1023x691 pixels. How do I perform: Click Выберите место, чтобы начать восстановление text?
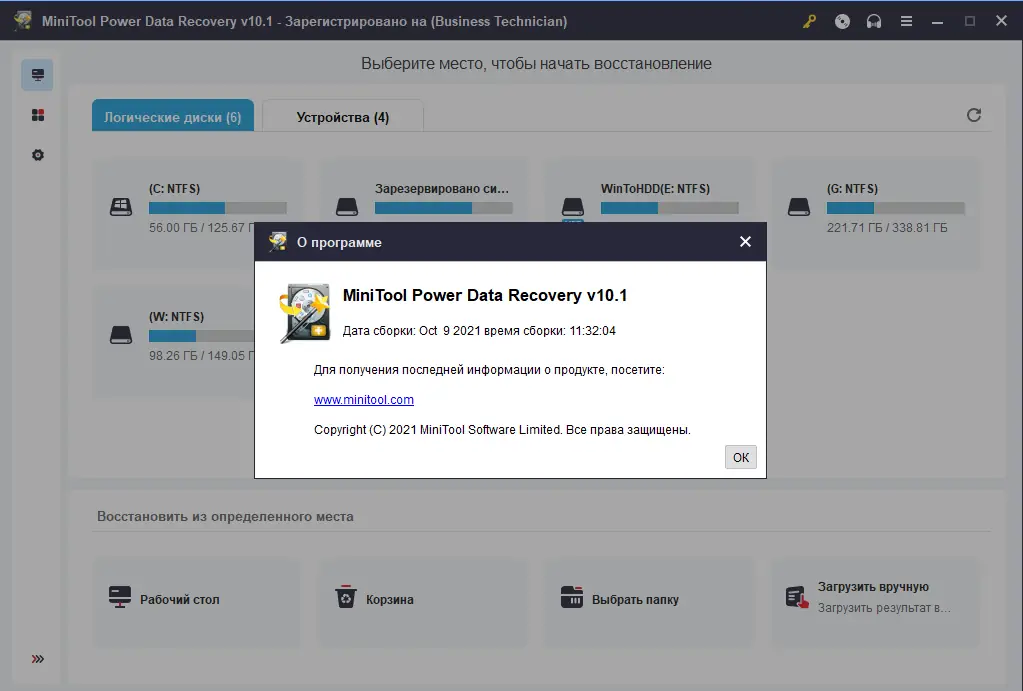click(536, 64)
